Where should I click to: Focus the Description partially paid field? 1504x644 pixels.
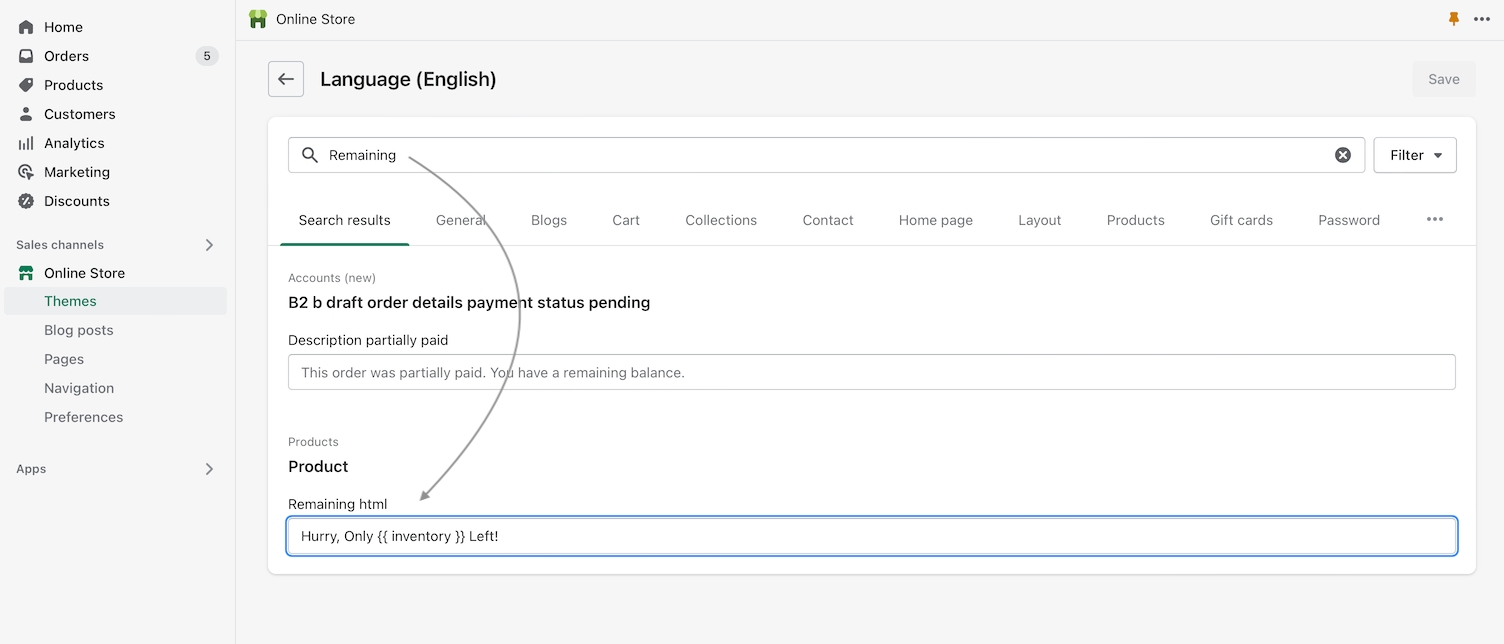(871, 372)
